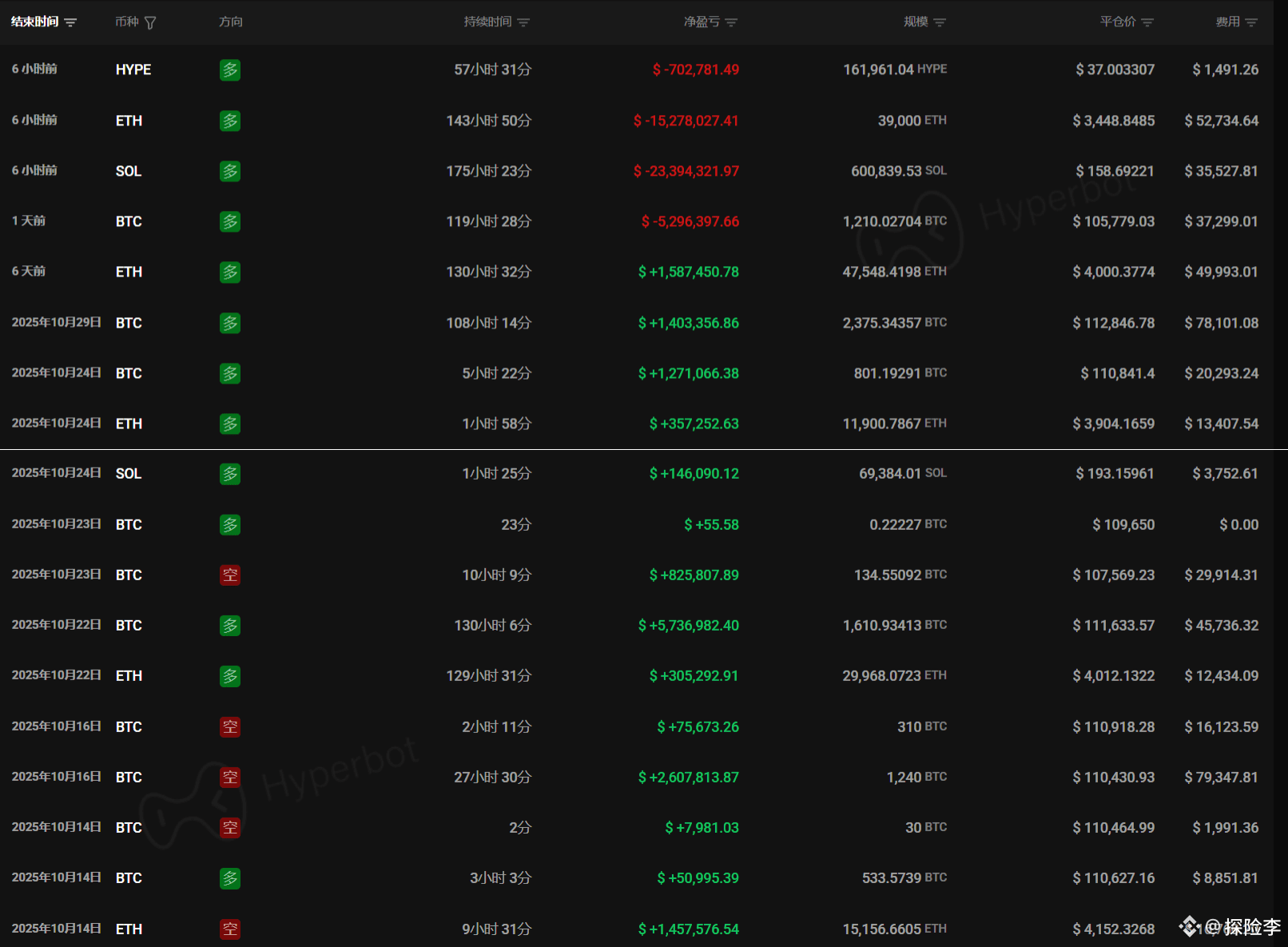The width and height of the screenshot is (1288, 947).
Task: Click the 方向 column header
Action: click(x=231, y=22)
